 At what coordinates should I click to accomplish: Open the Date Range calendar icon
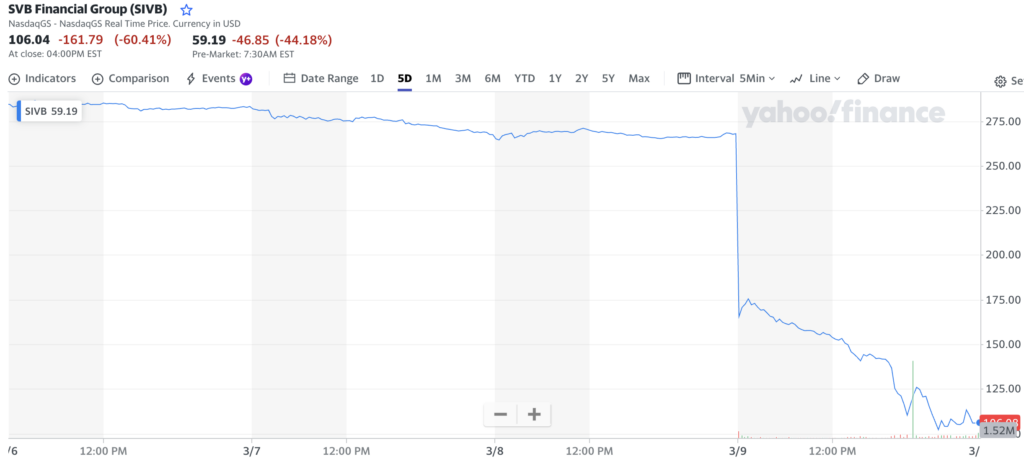click(x=289, y=79)
